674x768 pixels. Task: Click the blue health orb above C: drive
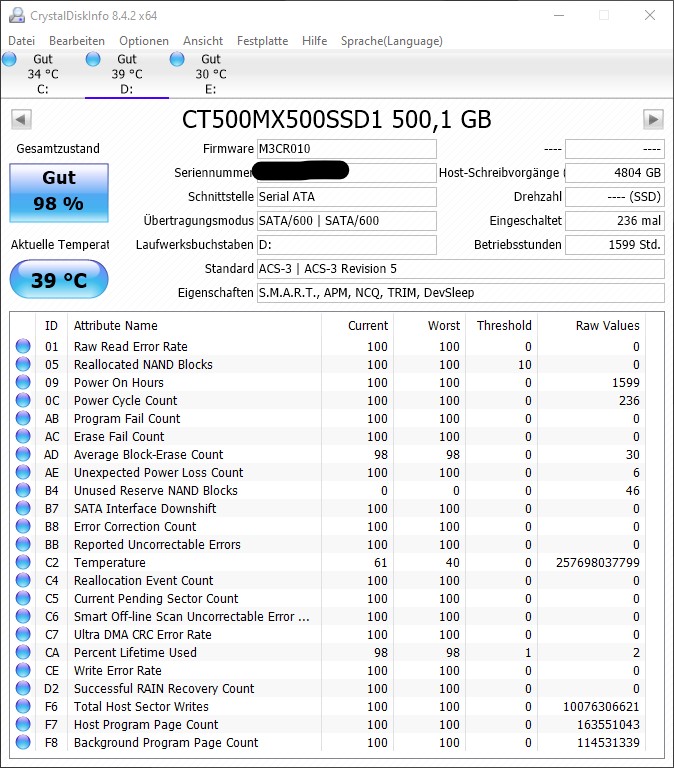point(9,59)
